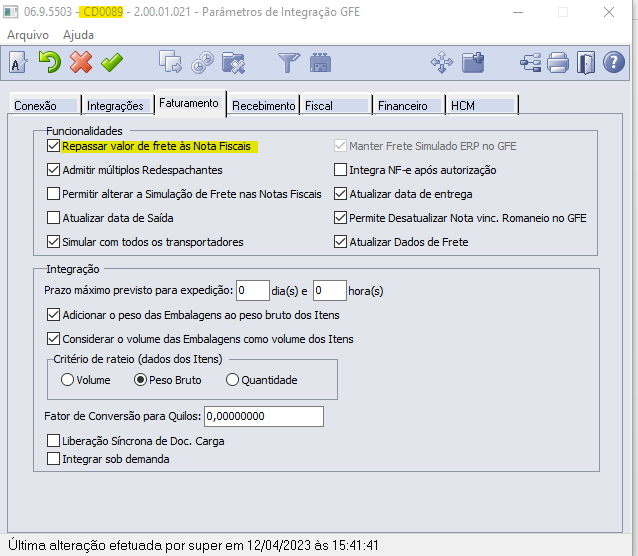638x556 pixels.
Task: Click the exit door icon
Action: (586, 63)
